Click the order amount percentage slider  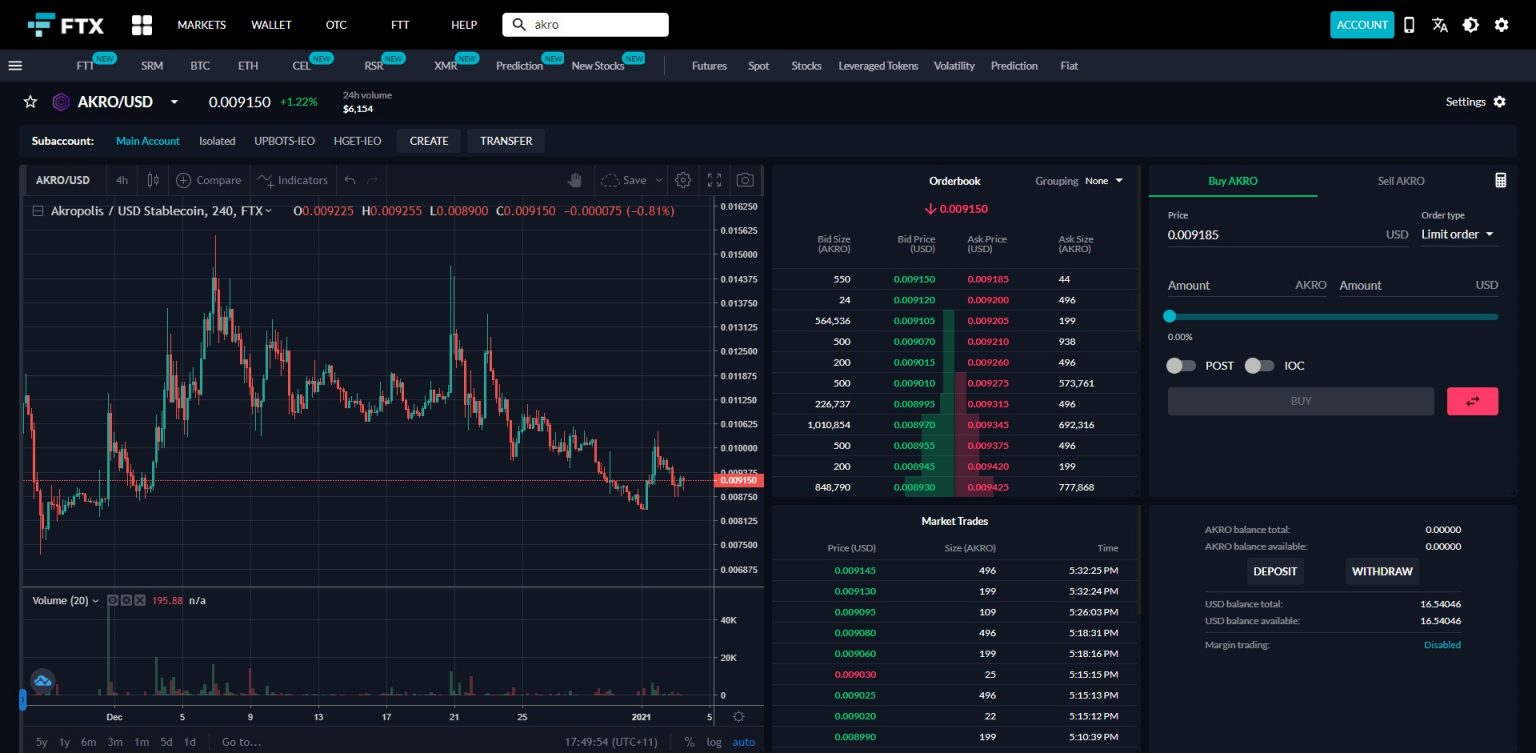[x=1333, y=317]
